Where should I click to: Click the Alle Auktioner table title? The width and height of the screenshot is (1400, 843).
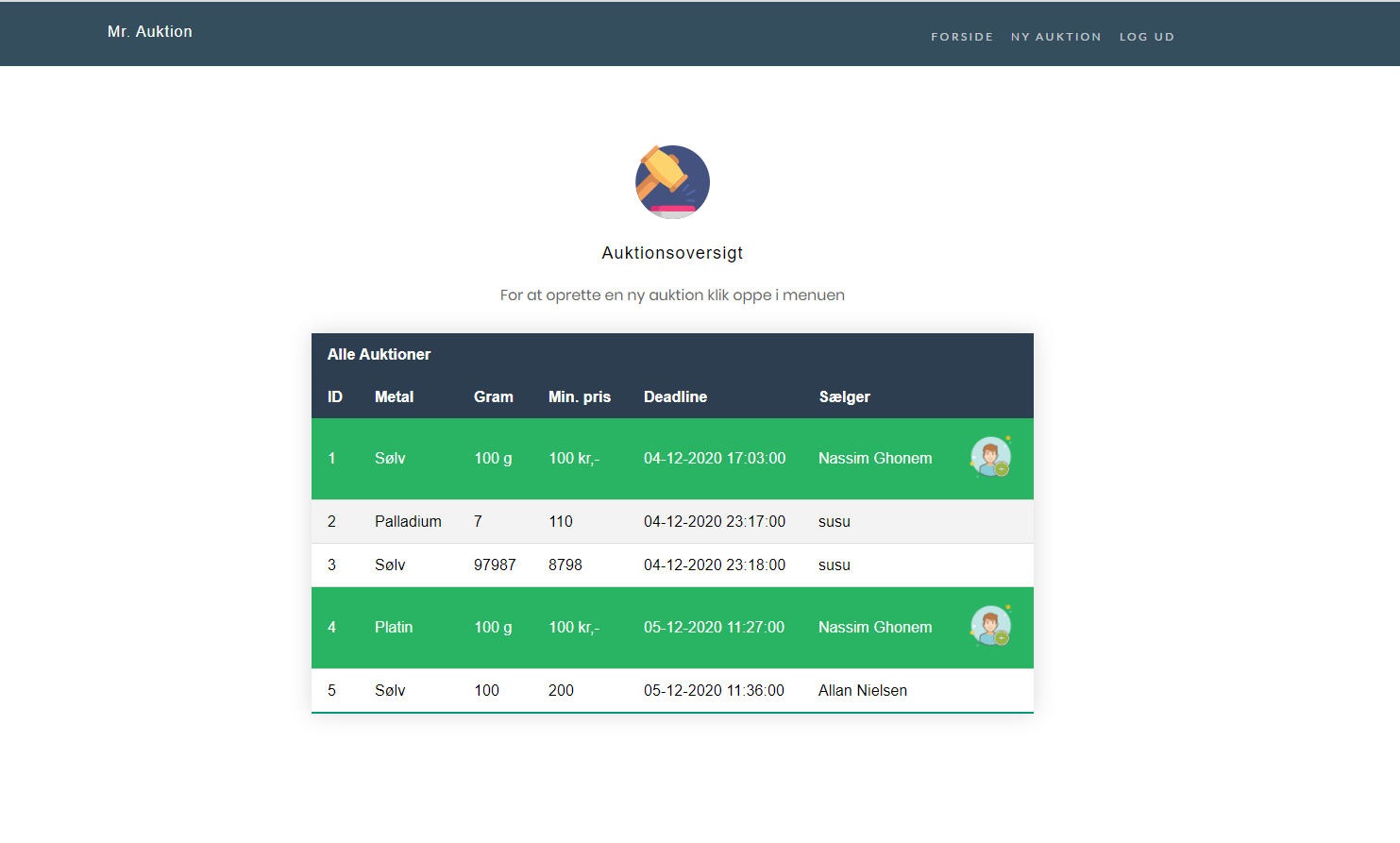[379, 354]
